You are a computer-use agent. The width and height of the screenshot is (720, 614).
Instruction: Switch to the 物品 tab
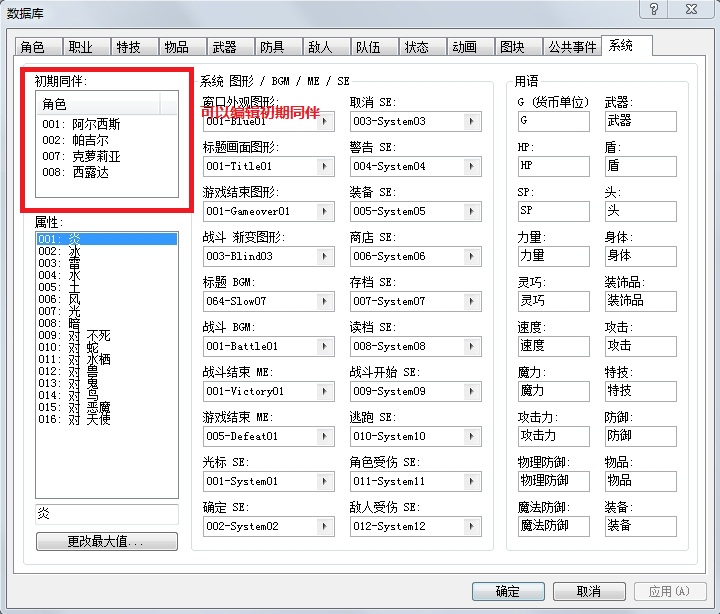pos(182,47)
